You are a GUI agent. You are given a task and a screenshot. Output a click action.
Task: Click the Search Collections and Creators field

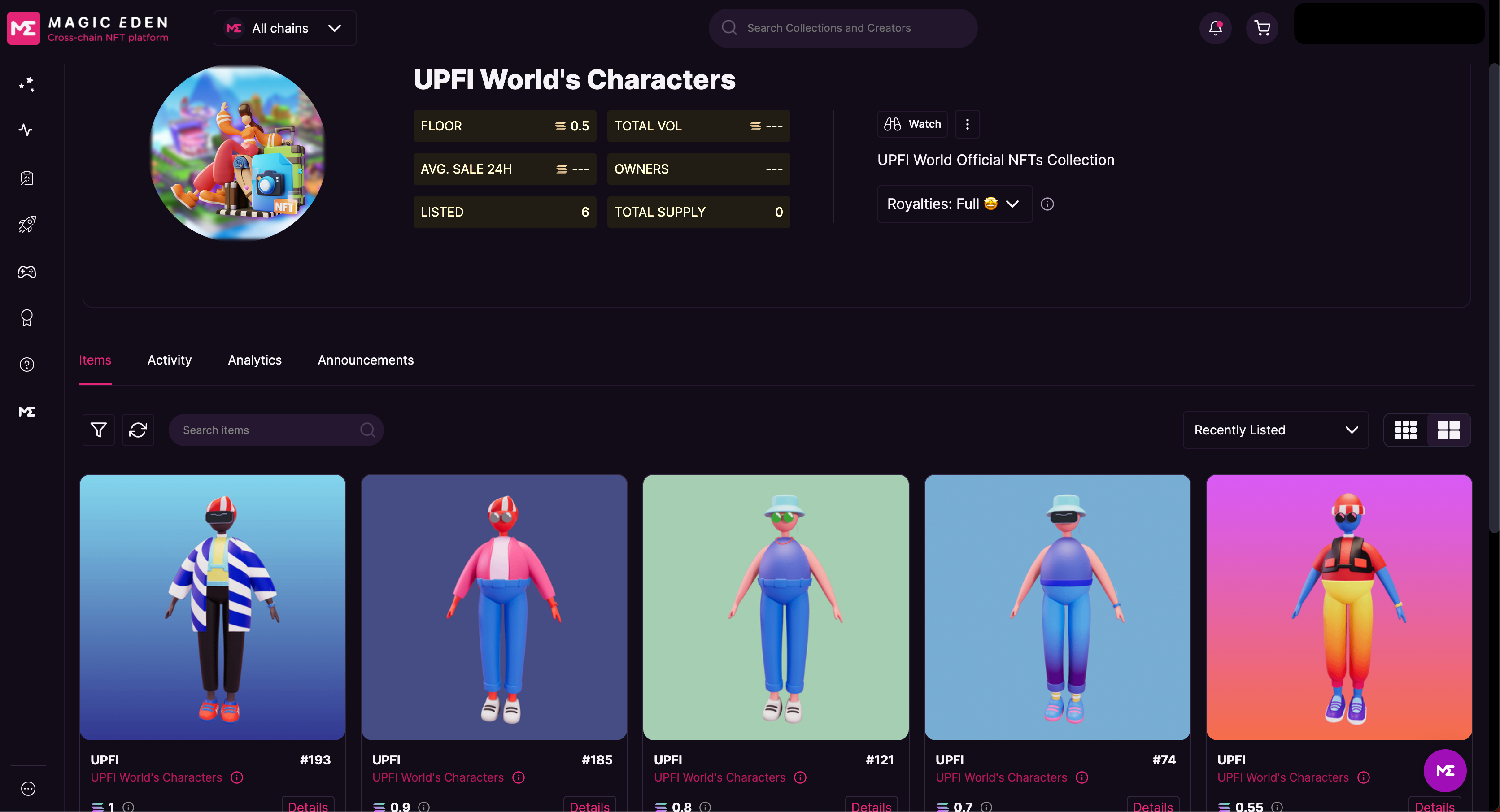click(x=842, y=28)
